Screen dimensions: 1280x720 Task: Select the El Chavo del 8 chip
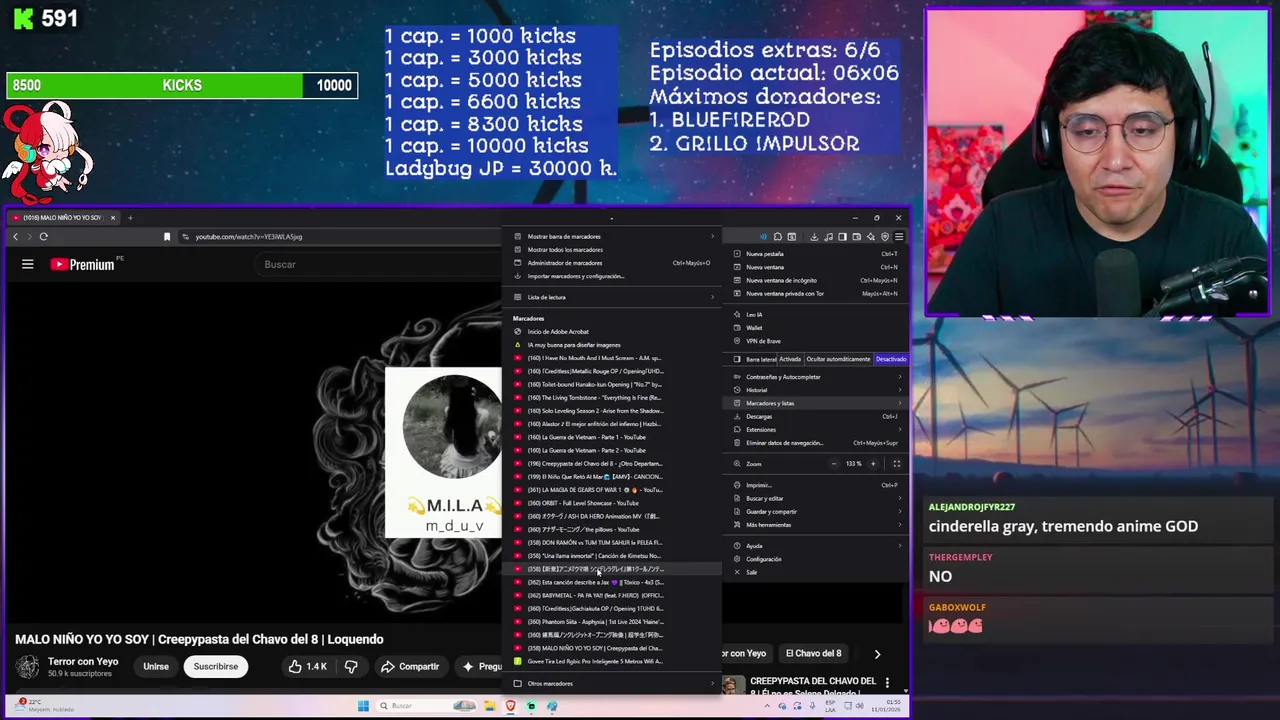click(813, 654)
